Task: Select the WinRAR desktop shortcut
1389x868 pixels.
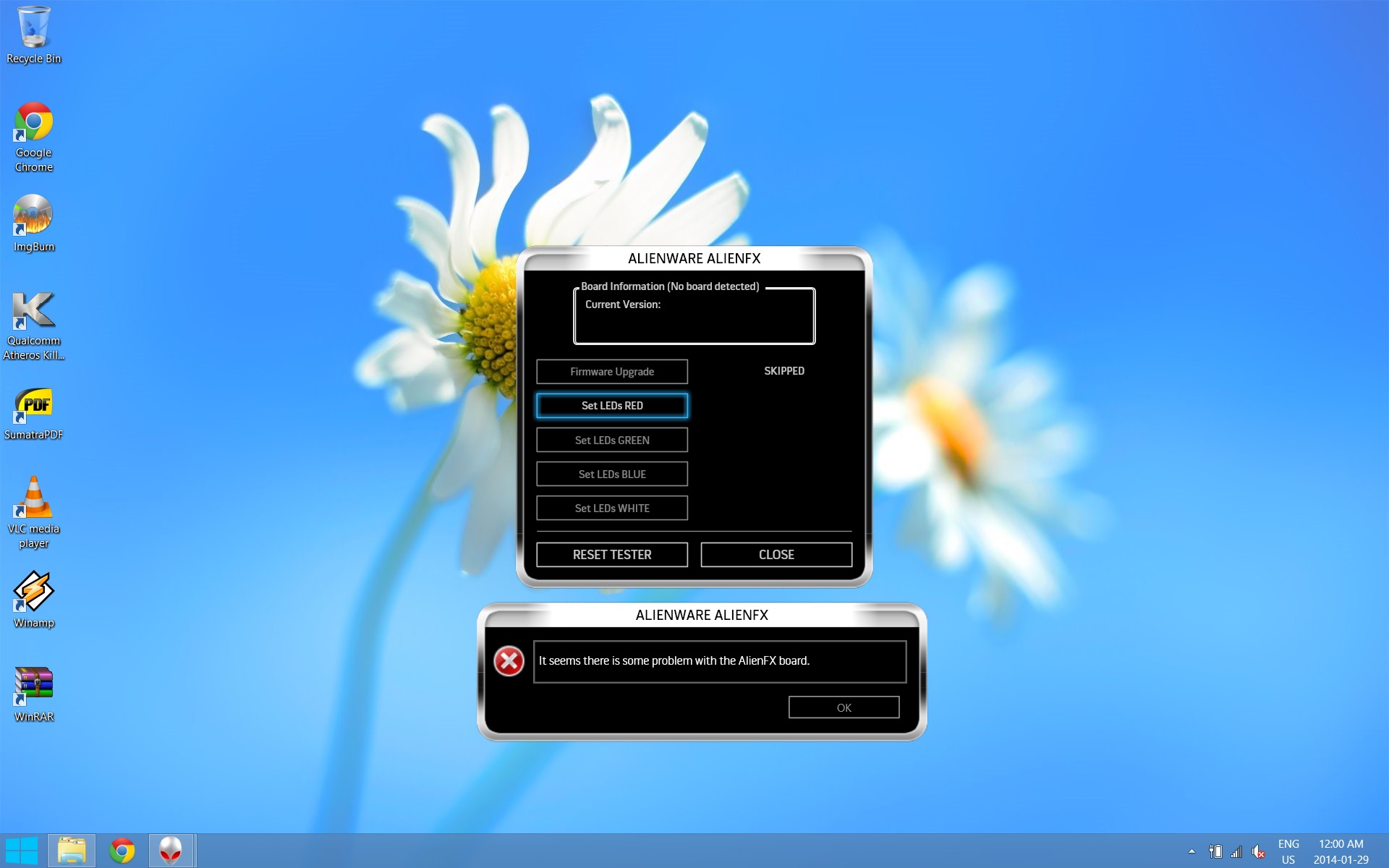Action: (33, 694)
